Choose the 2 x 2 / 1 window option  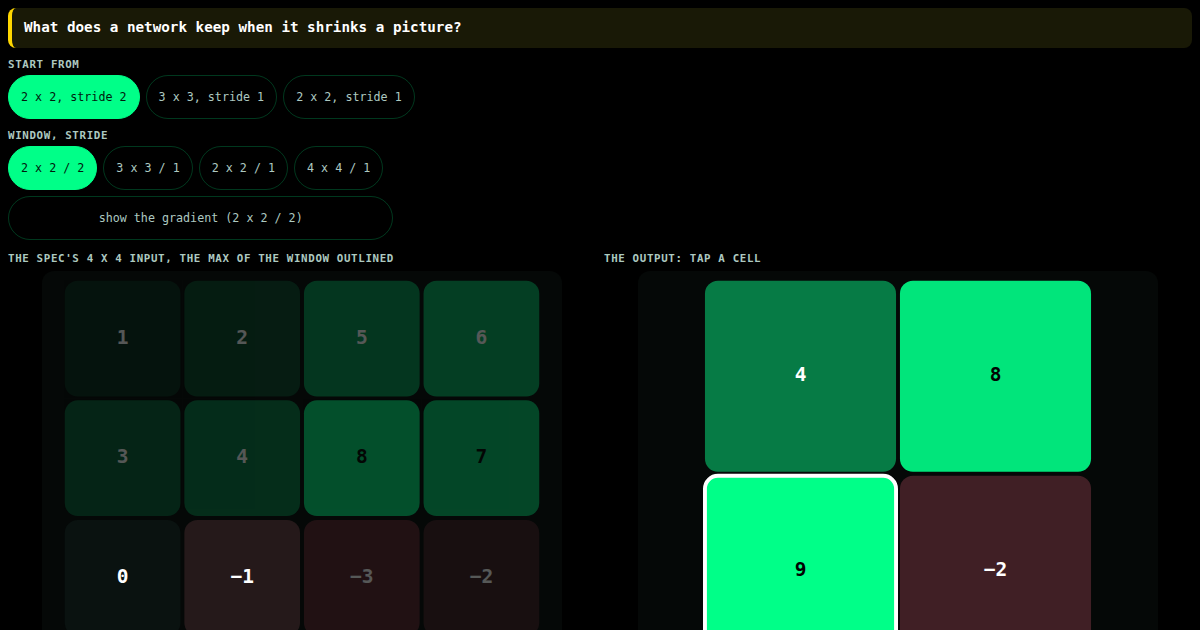tap(243, 168)
